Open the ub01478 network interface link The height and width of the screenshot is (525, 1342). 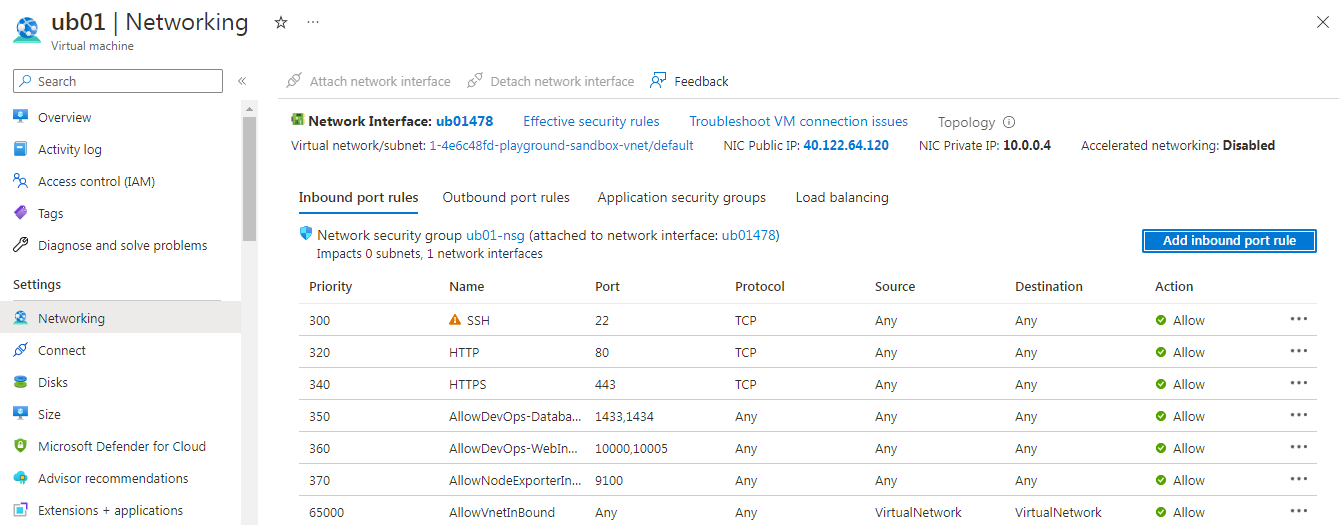tap(464, 121)
